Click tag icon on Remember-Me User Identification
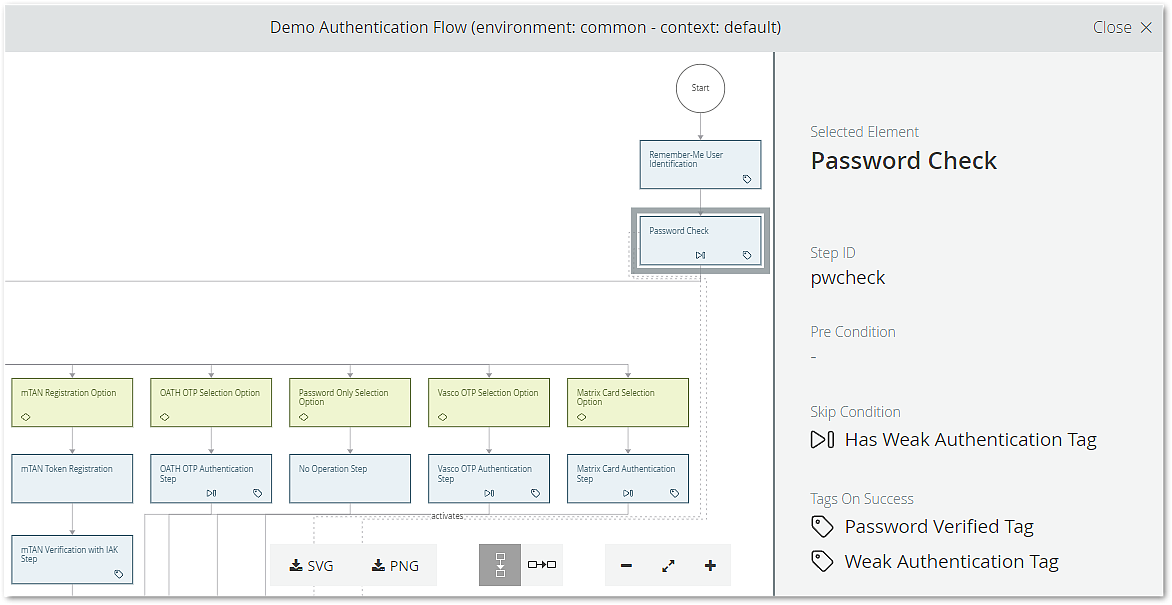Viewport: 1172px width, 605px height. point(747,179)
